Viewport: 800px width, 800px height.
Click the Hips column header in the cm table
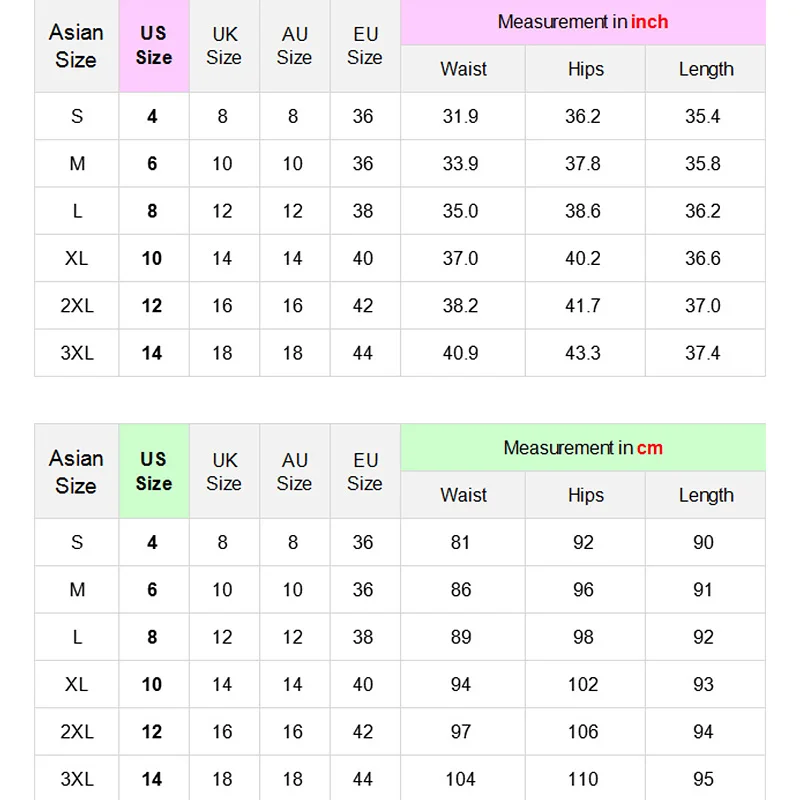click(x=585, y=495)
